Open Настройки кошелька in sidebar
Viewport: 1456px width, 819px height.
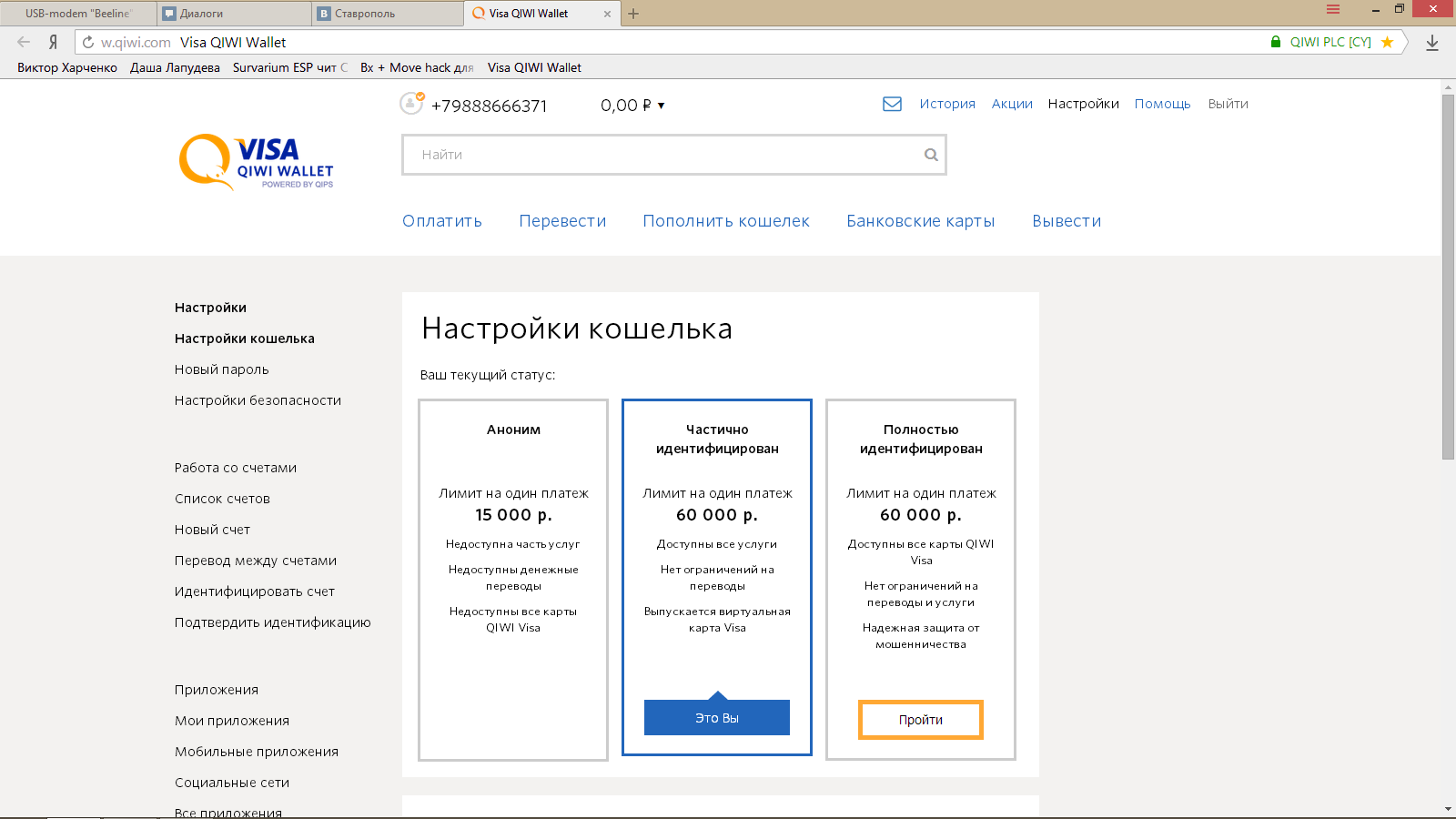[245, 339]
